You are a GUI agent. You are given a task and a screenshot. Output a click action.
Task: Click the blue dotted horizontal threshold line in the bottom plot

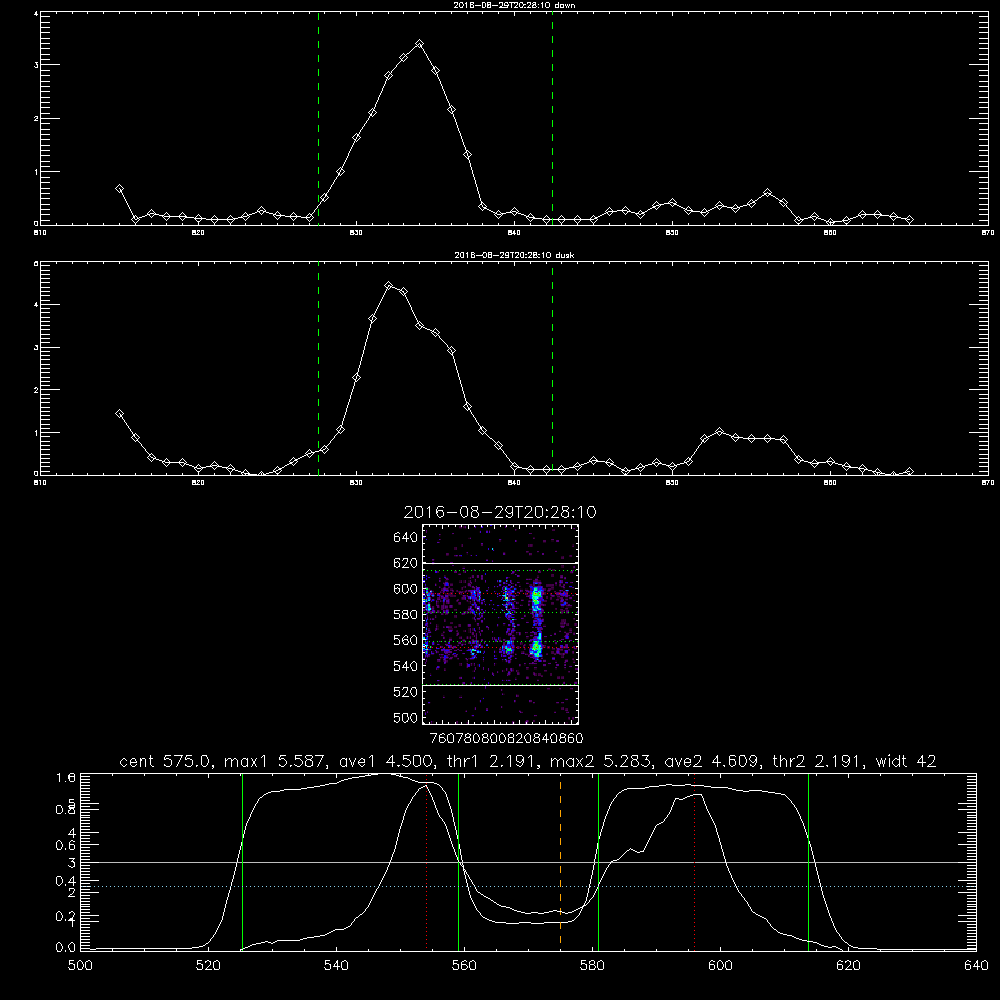tap(528, 886)
